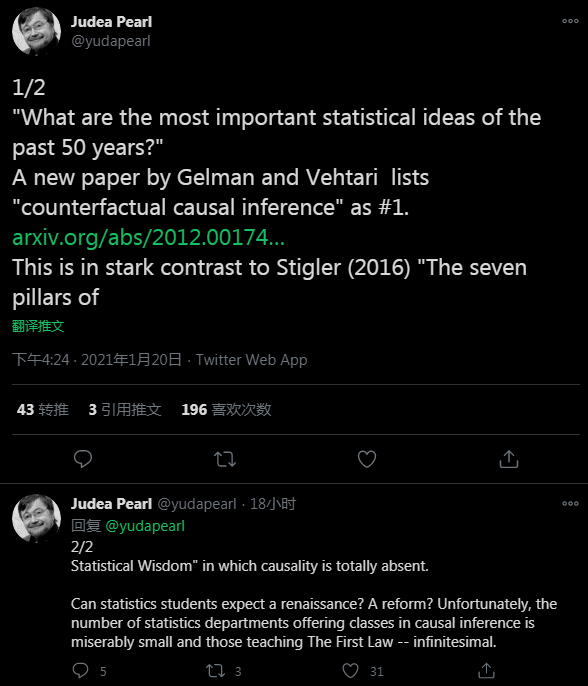View the 196 likes list
Image resolution: width=588 pixels, height=686 pixels.
coord(226,410)
